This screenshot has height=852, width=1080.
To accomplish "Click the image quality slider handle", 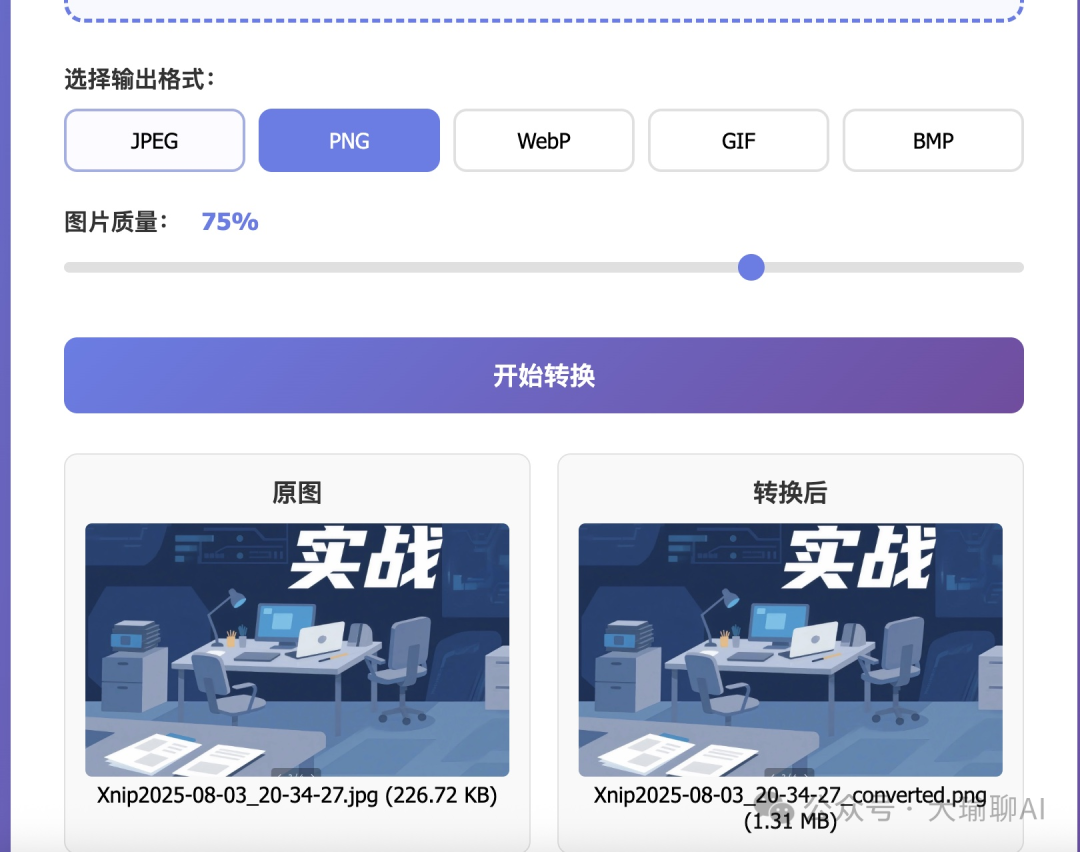I will pyautogui.click(x=751, y=268).
